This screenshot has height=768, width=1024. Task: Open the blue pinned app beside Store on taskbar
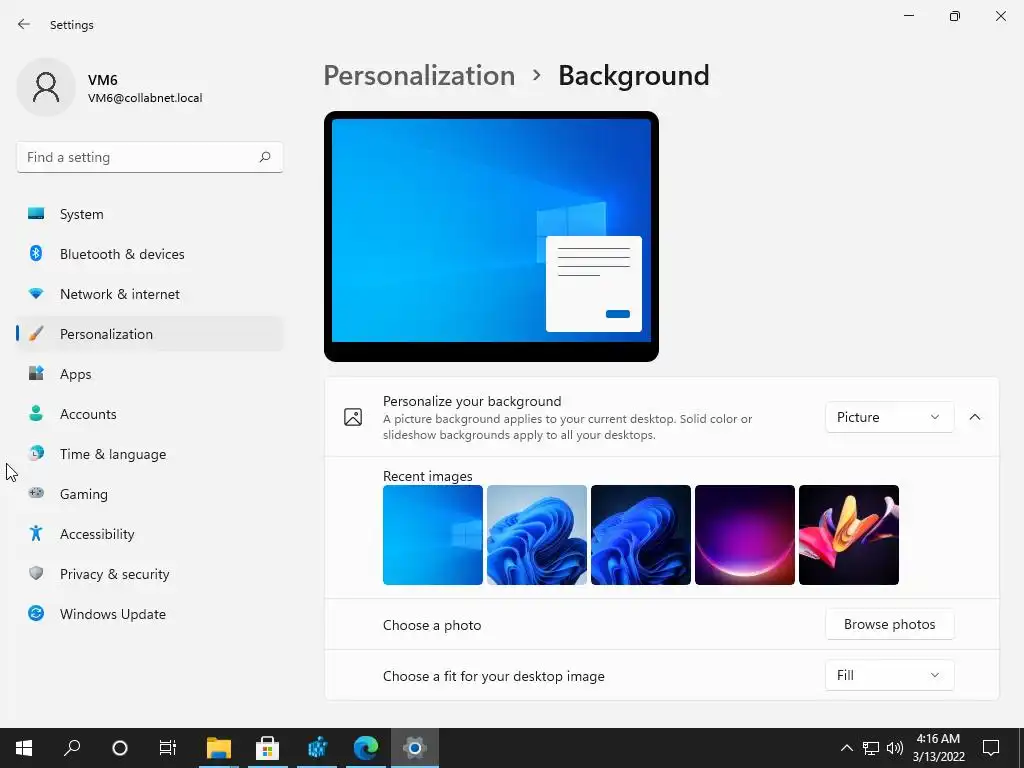click(317, 748)
